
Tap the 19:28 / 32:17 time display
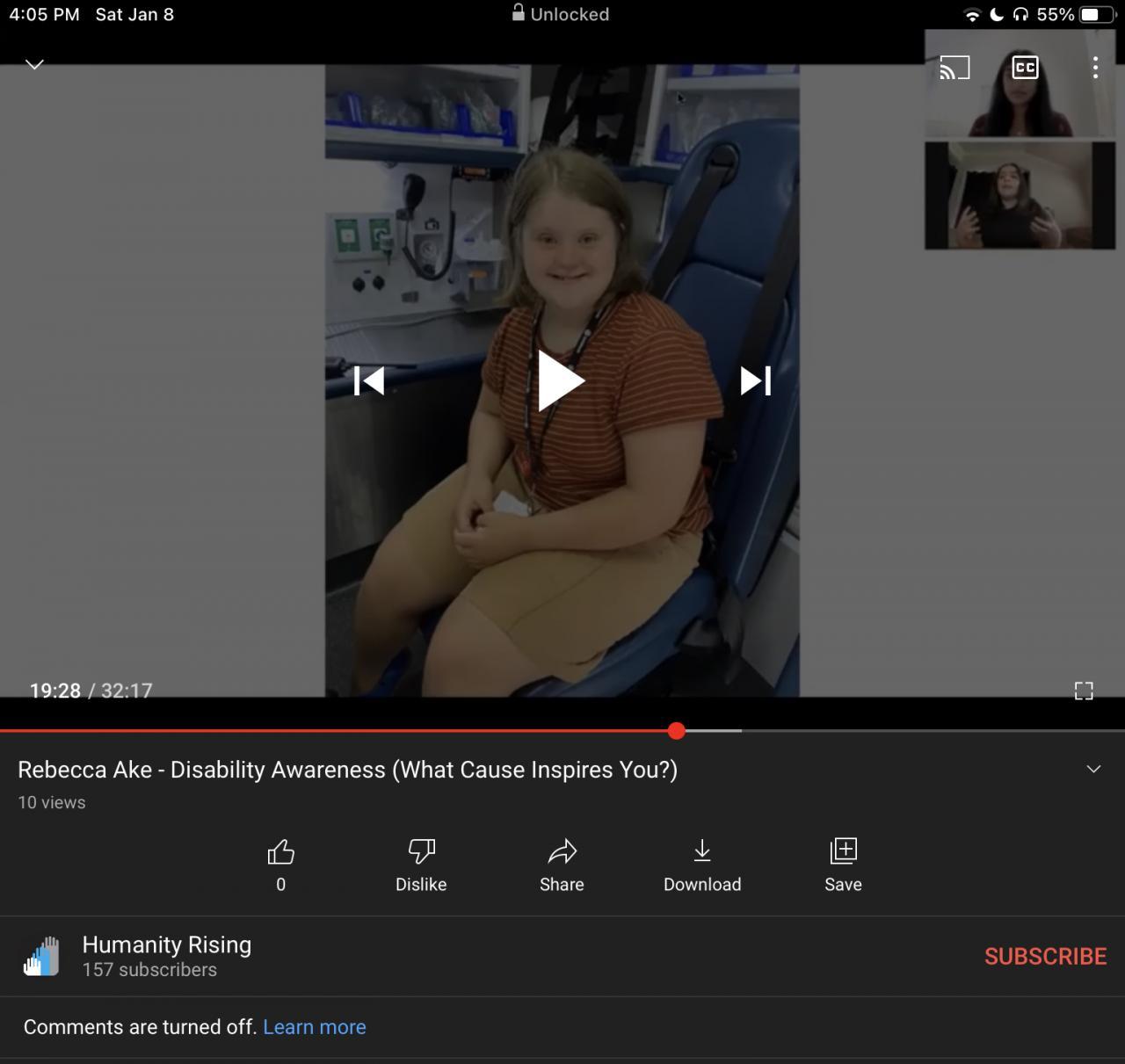[91, 691]
